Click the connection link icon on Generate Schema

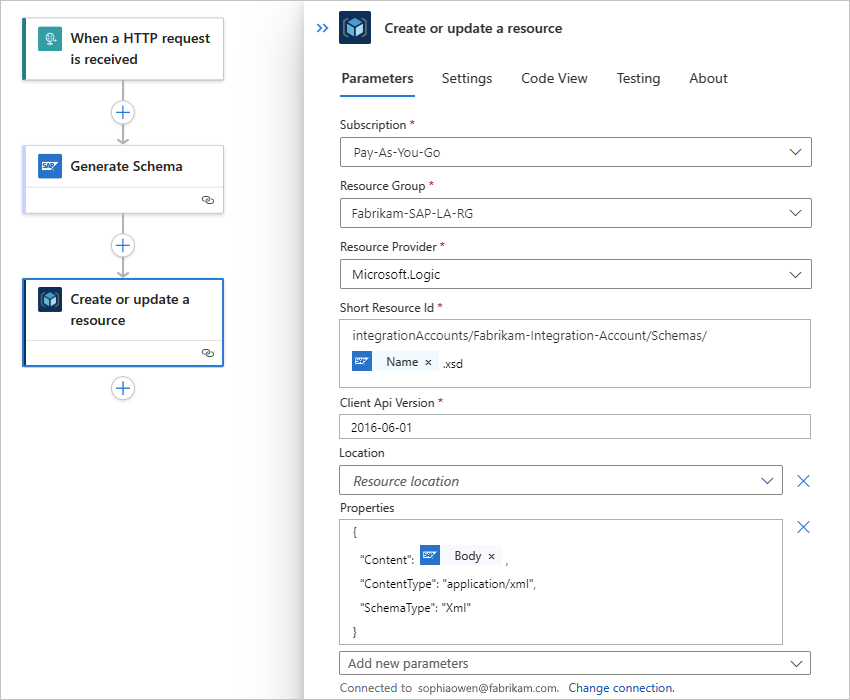pyautogui.click(x=208, y=200)
